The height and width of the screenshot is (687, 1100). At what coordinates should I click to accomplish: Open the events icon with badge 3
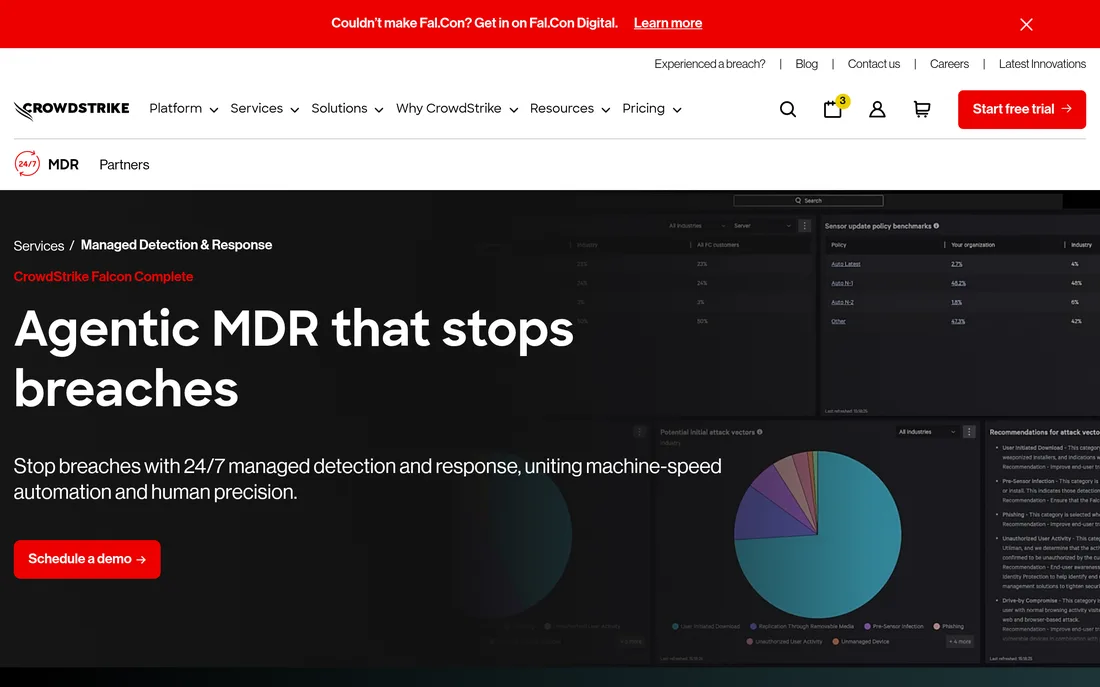click(834, 108)
